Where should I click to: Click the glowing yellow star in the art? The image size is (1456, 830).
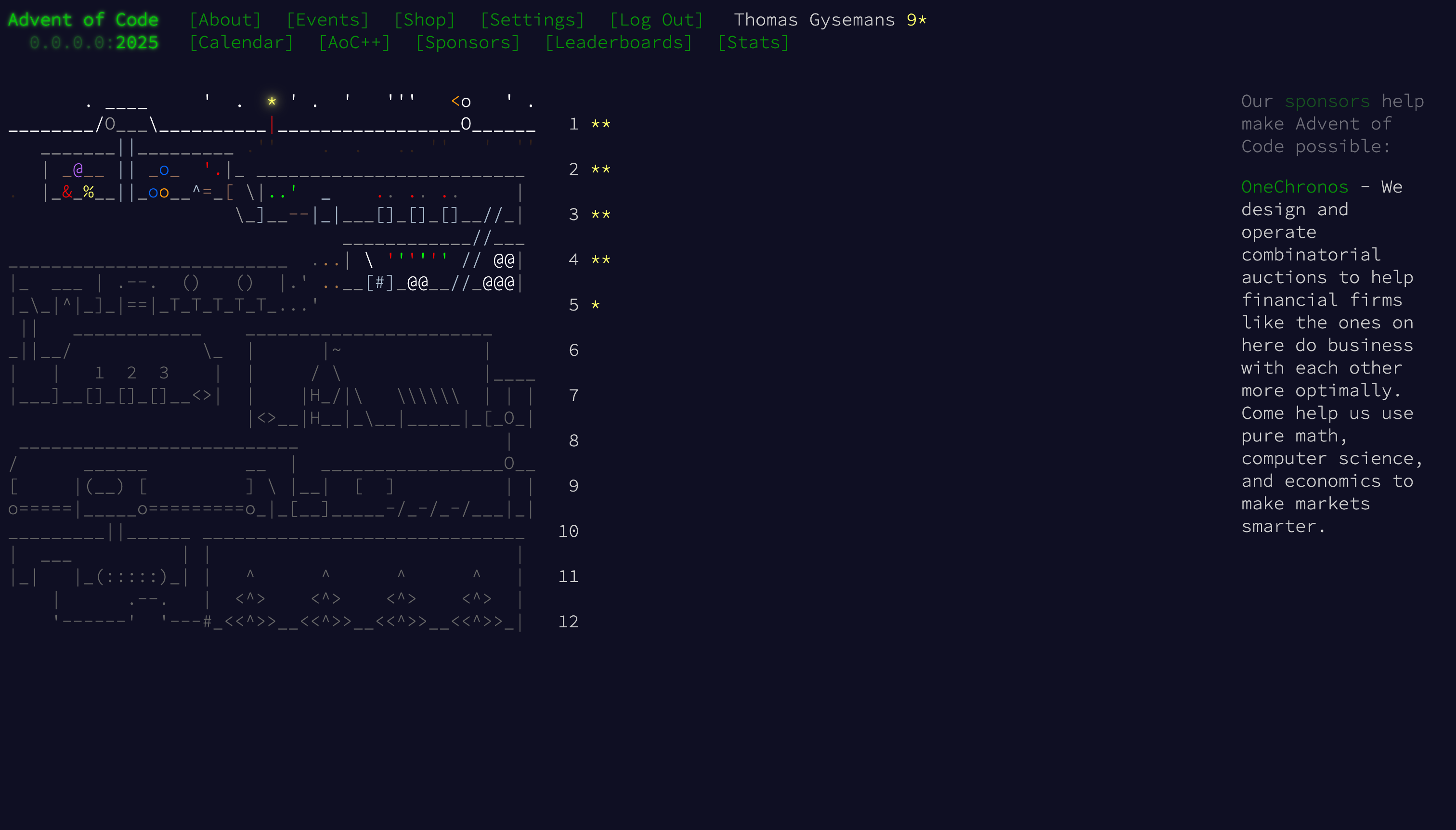pos(272,102)
